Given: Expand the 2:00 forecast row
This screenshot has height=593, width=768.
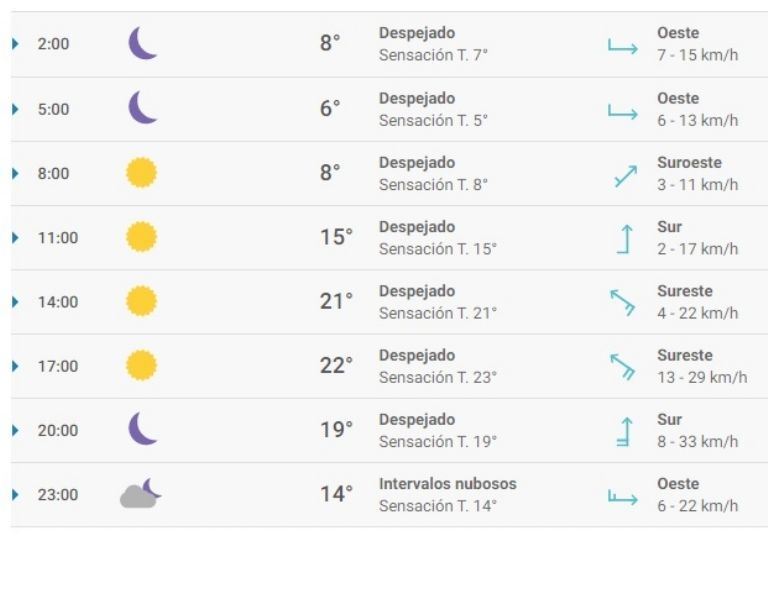Looking at the screenshot, I should point(15,44).
